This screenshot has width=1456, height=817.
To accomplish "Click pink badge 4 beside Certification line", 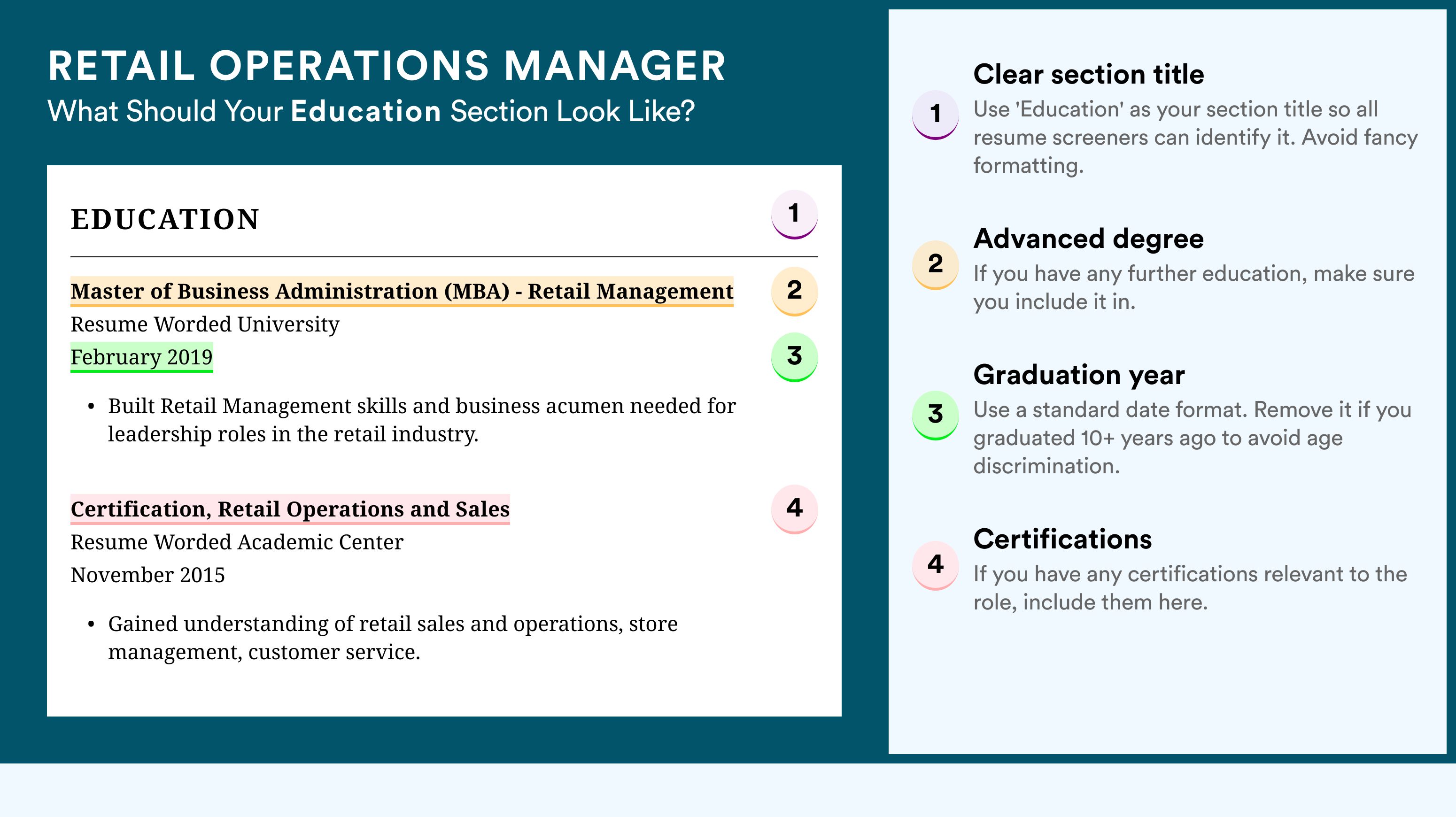I will pyautogui.click(x=794, y=509).
